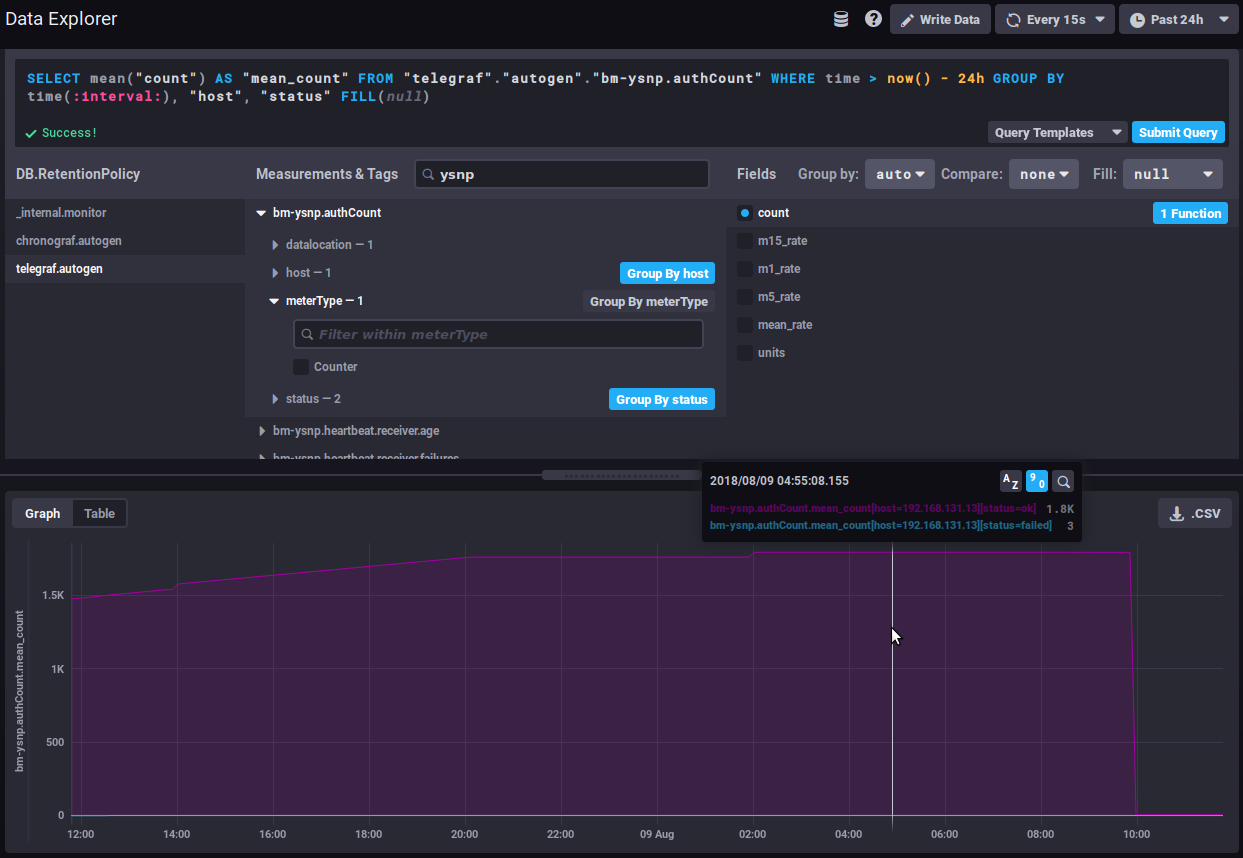Select the telegraf.autogen retention policy

click(x=59, y=269)
